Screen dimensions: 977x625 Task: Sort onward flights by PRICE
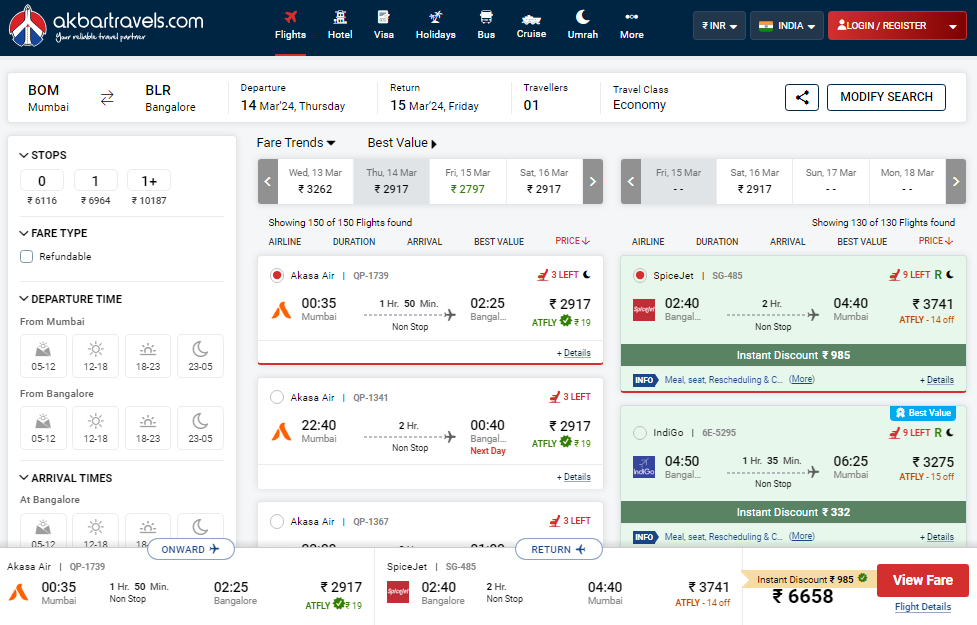click(573, 241)
